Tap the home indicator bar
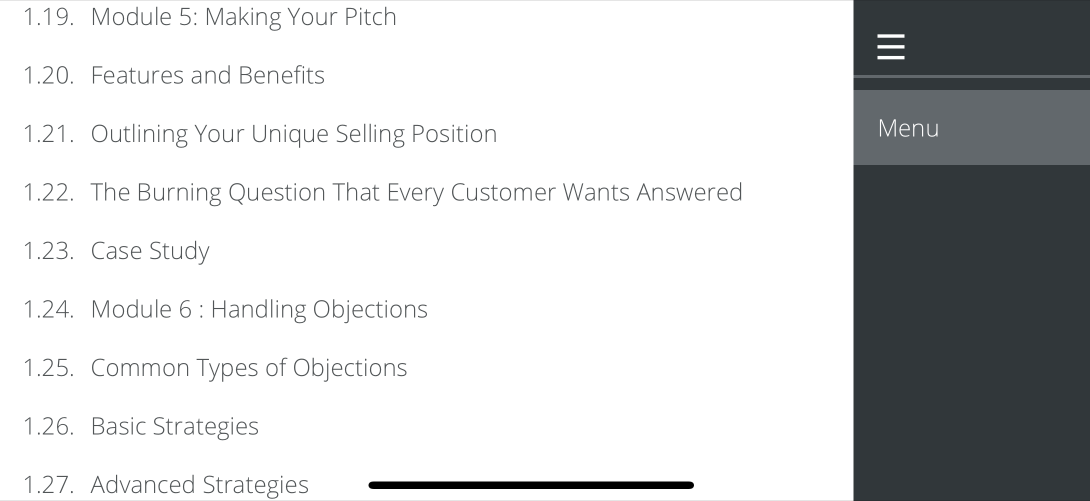1090x501 pixels. 530,485
